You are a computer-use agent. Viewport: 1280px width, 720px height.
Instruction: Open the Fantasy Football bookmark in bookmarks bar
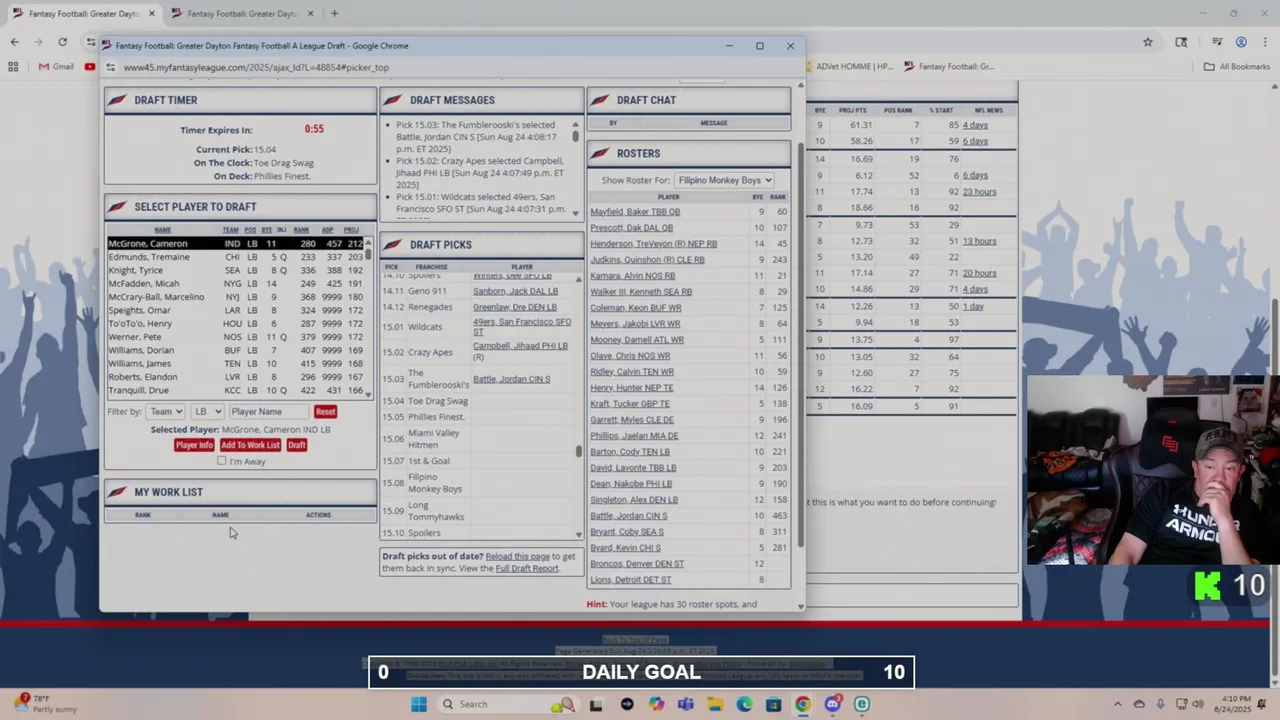point(949,66)
